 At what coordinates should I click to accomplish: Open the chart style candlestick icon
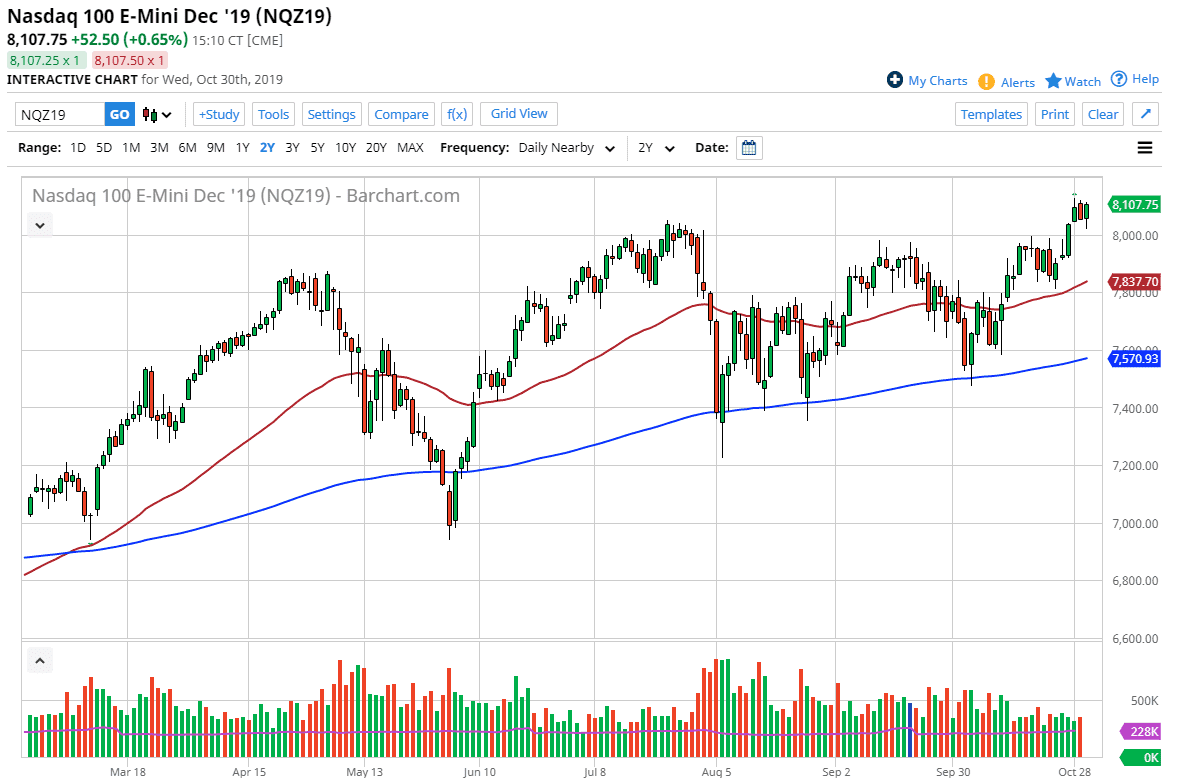(x=148, y=114)
